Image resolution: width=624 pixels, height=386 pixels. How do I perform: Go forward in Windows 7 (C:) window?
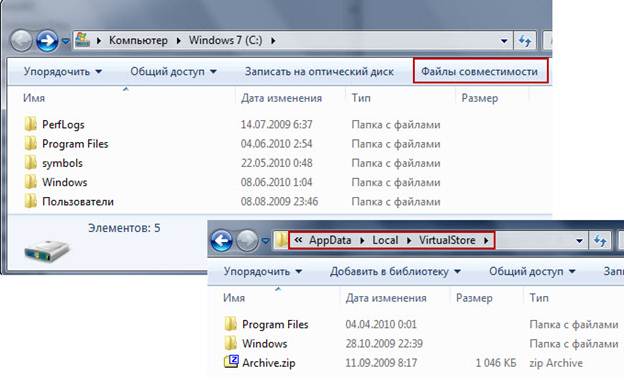(x=47, y=41)
